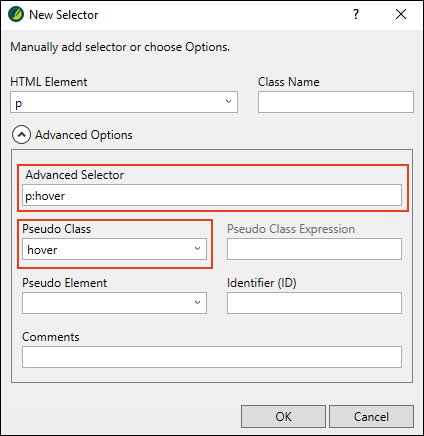Click the Advanced Options label text
This screenshot has height=436, width=424.
84,135
